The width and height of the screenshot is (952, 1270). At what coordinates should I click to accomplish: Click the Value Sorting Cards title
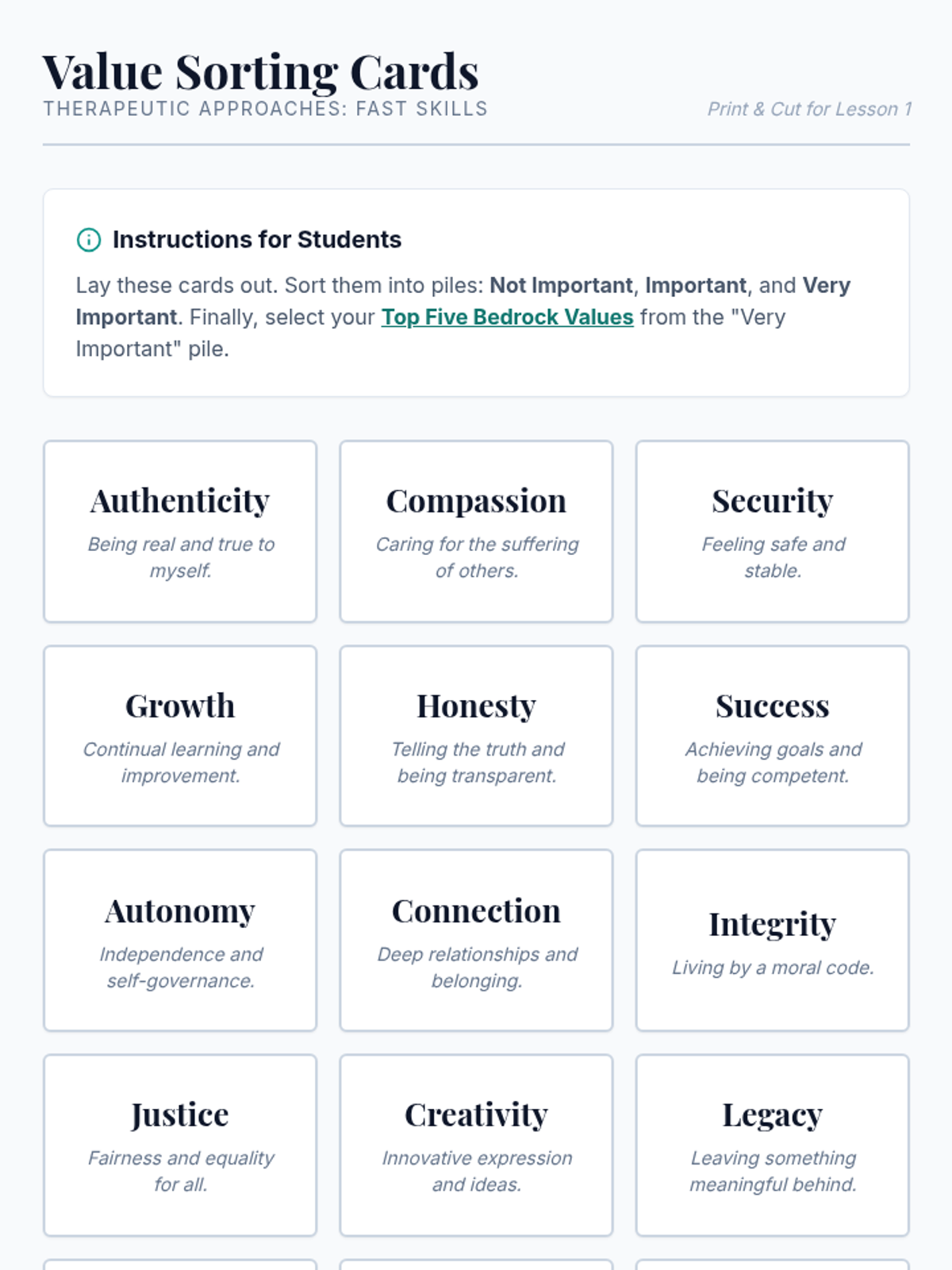click(x=260, y=72)
